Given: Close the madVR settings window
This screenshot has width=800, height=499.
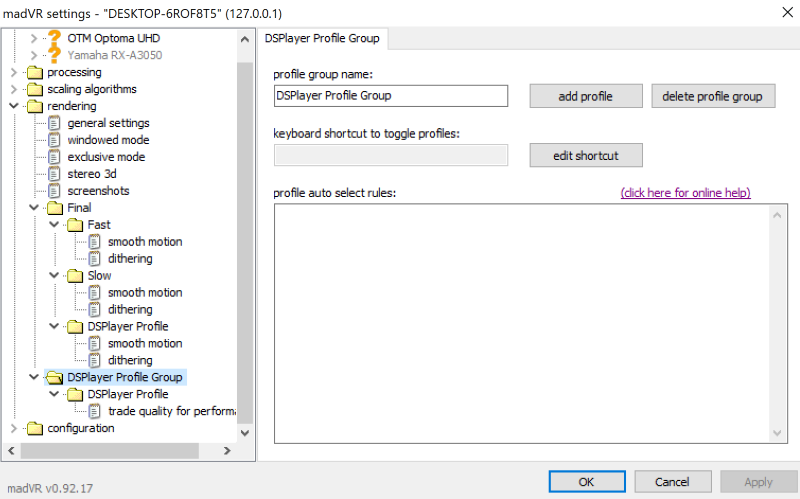Looking at the screenshot, I should click(x=787, y=12).
